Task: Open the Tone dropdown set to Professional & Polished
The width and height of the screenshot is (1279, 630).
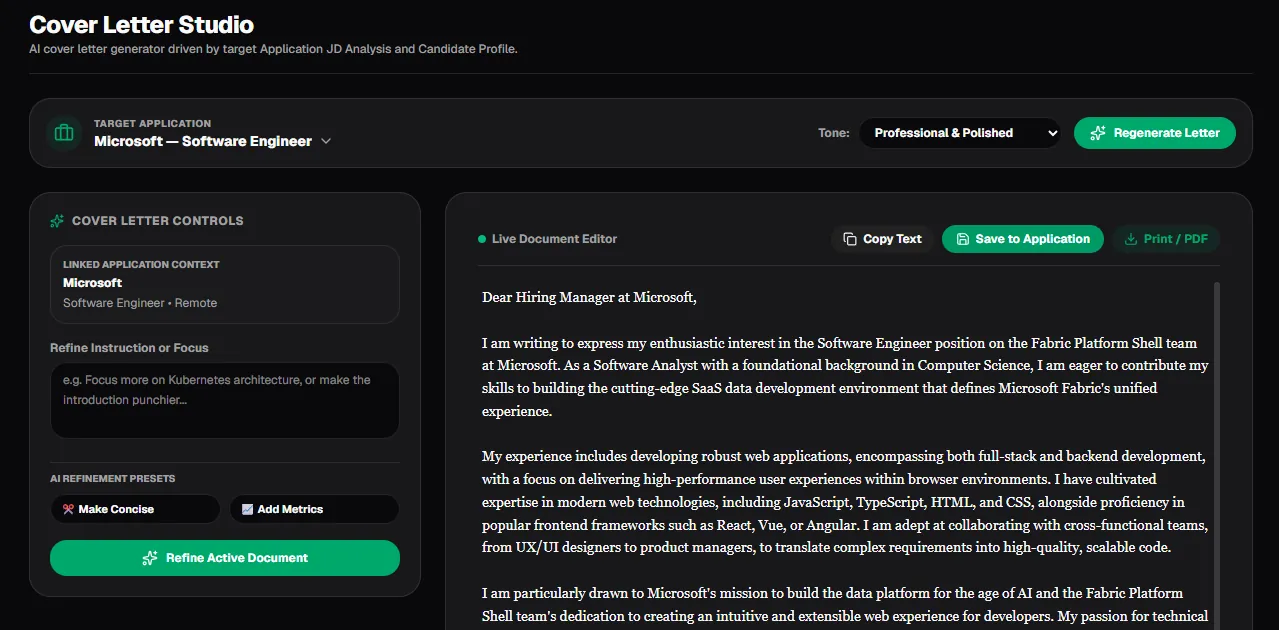Action: click(x=960, y=133)
